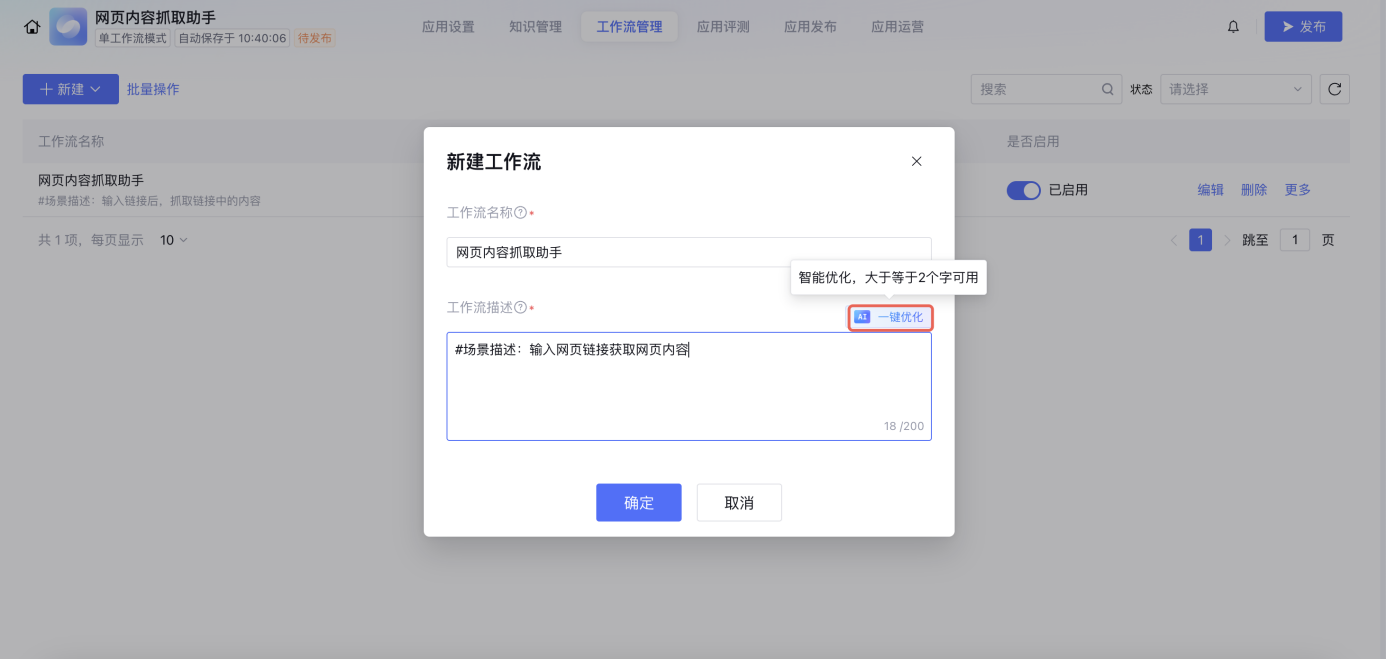Toggle the 已启用 switch off
1386x659 pixels.
[x=1023, y=190]
